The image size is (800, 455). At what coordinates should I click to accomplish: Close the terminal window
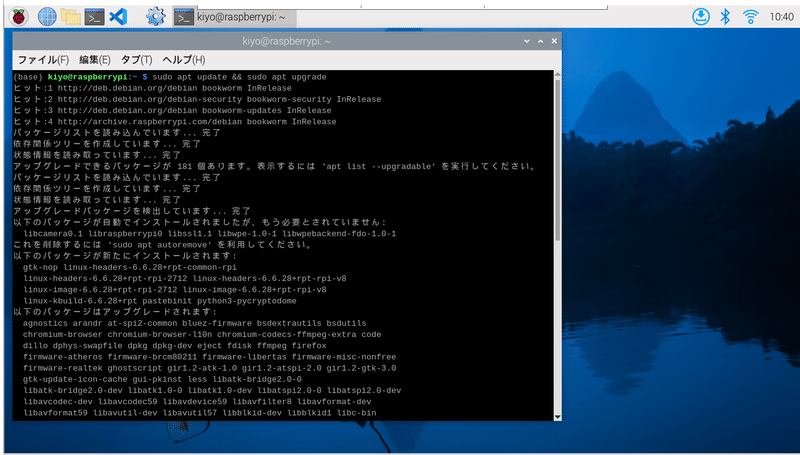(x=554, y=41)
